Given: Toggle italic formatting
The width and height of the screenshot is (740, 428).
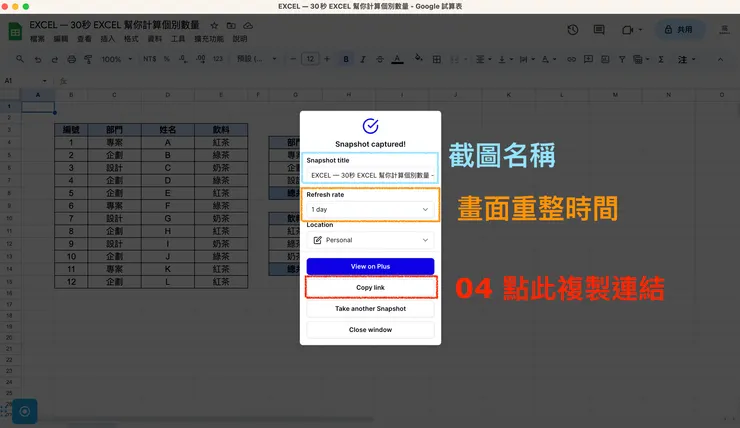Looking at the screenshot, I should pos(363,59).
